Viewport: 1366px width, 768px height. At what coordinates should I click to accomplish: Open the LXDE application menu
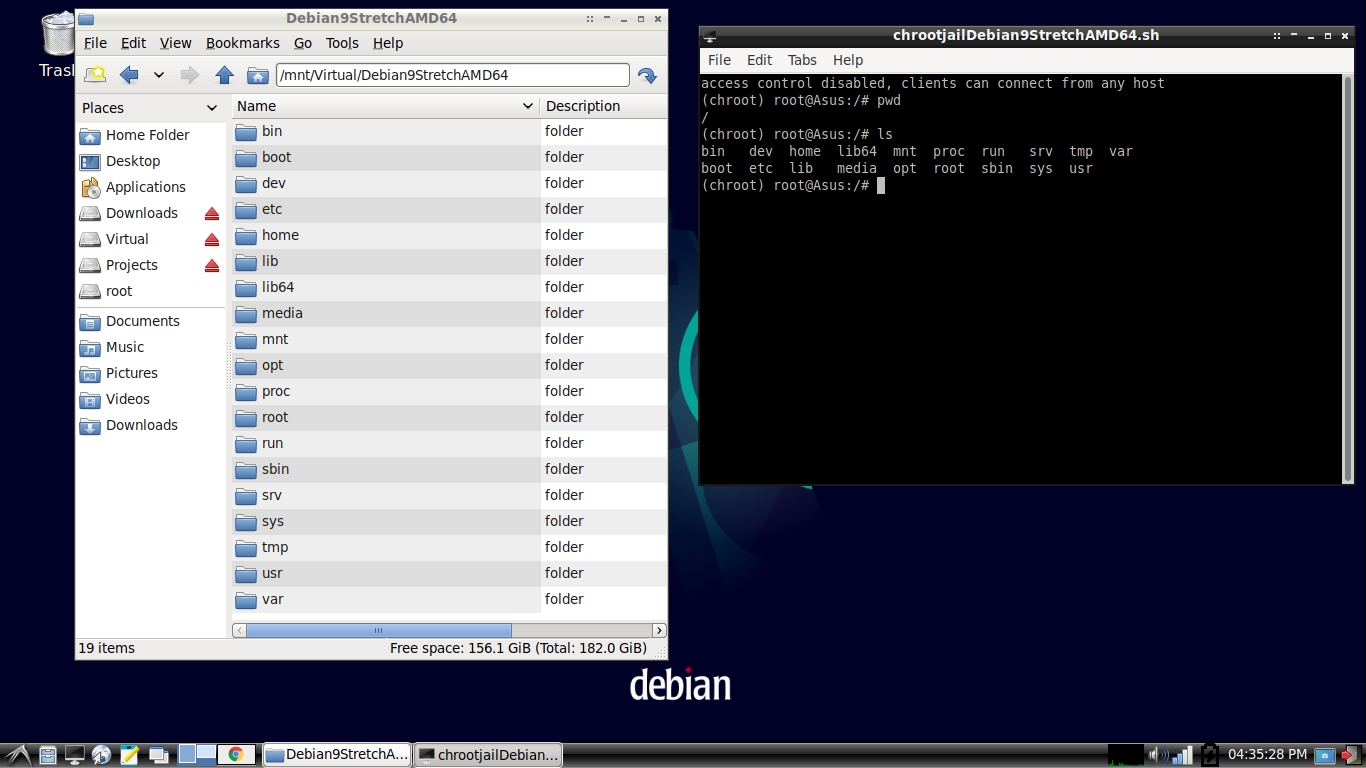[16, 755]
